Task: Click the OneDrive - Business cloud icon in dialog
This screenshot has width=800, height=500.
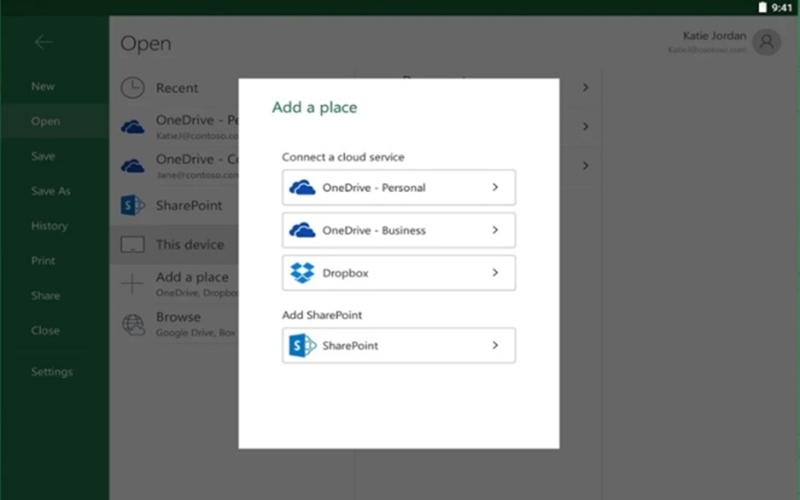Action: click(x=302, y=230)
